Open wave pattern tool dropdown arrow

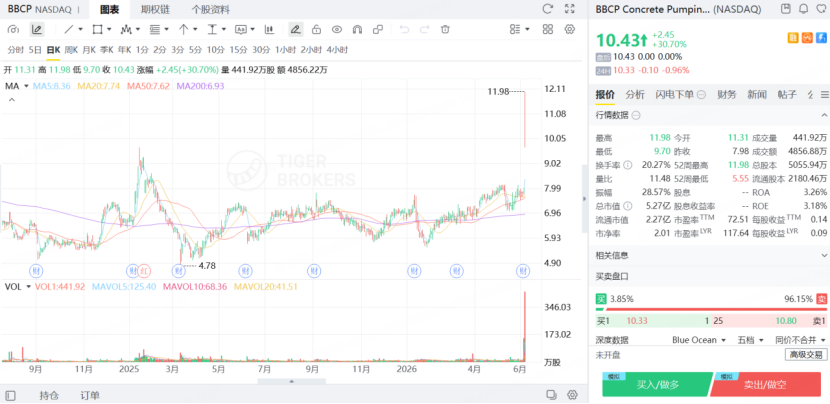(138, 29)
